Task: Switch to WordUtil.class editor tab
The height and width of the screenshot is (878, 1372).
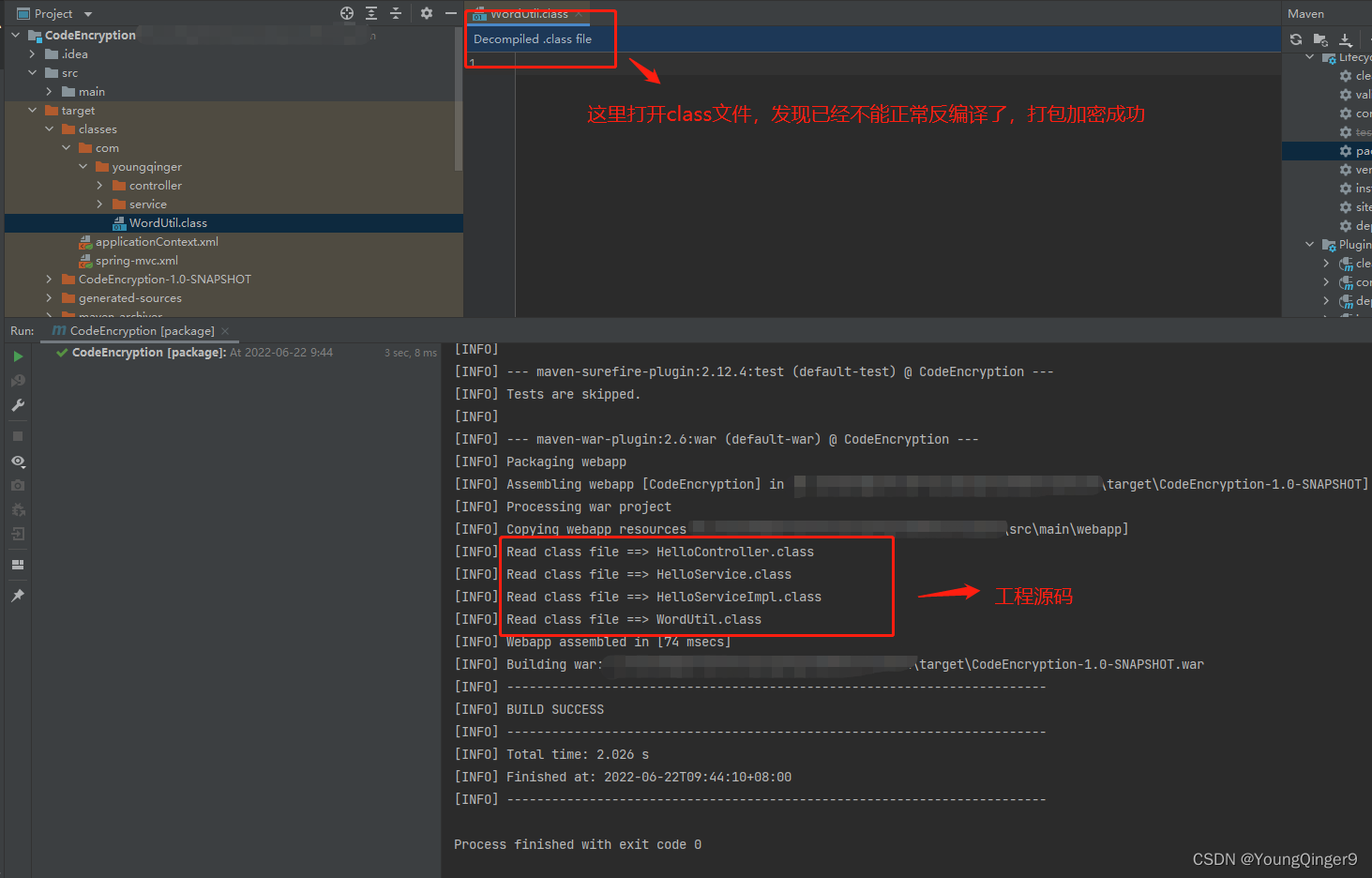Action: pyautogui.click(x=529, y=13)
